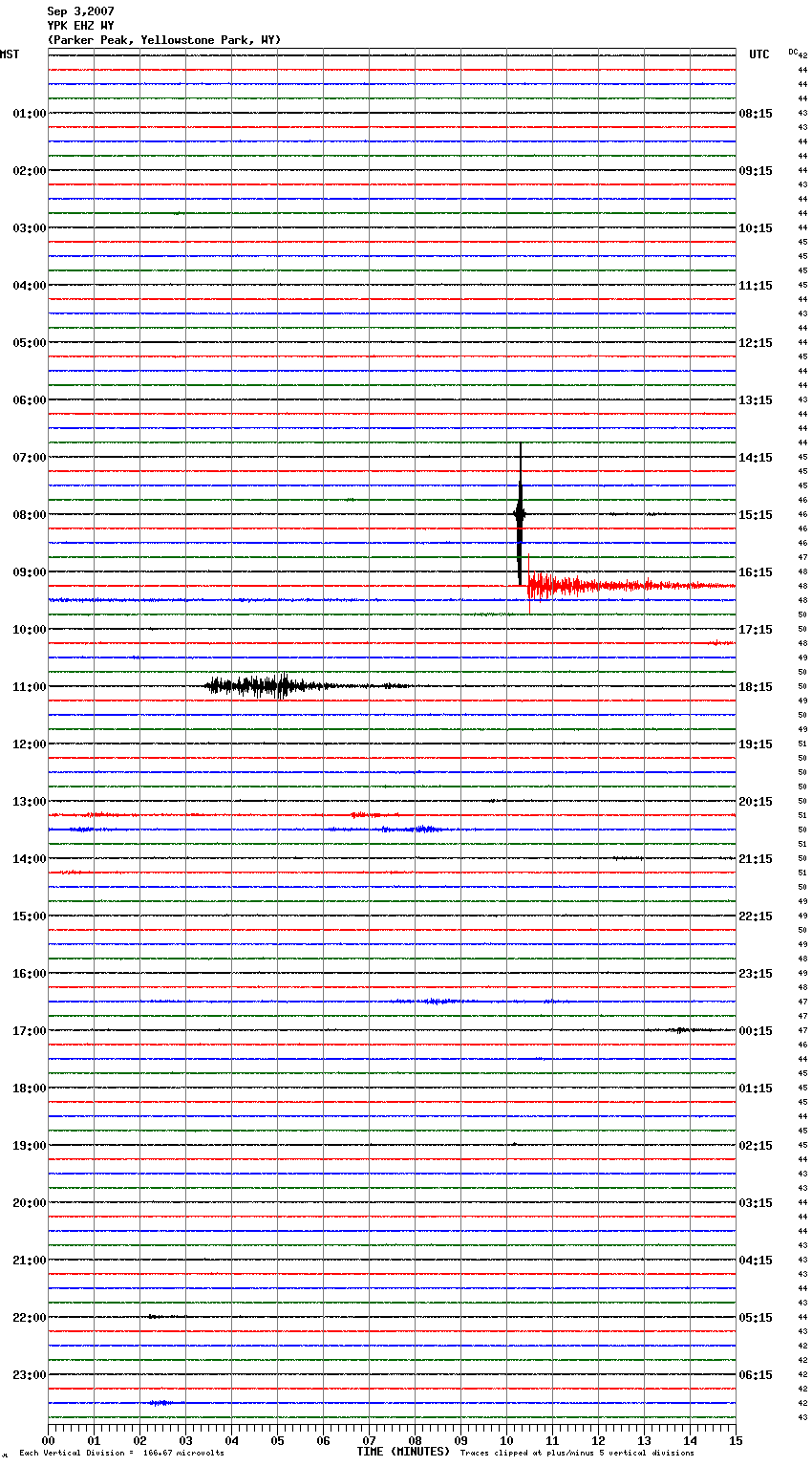
Task: Click the UTC label "08:15"
Action: click(x=756, y=114)
